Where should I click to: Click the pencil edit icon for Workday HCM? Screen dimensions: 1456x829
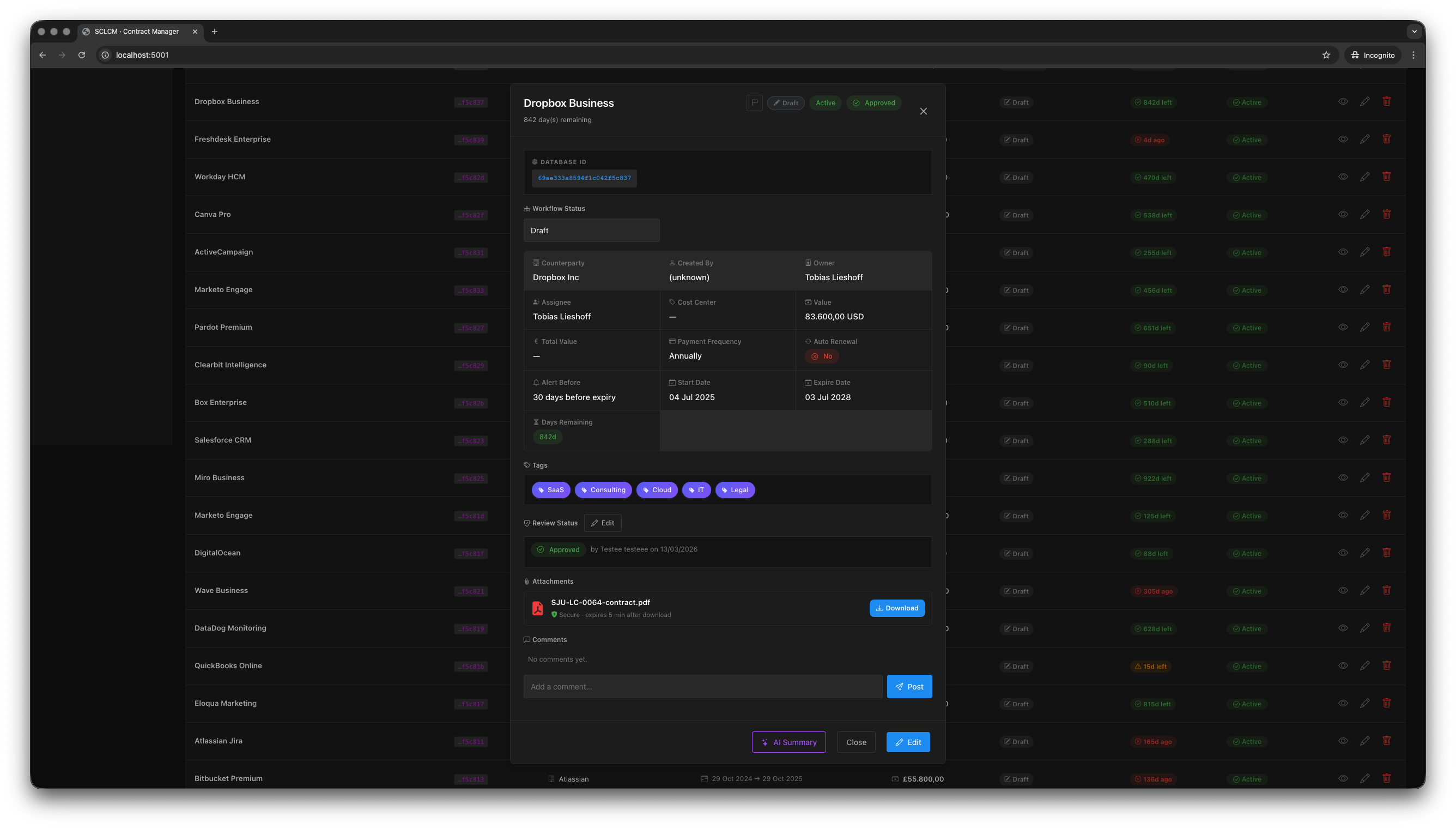click(1364, 177)
